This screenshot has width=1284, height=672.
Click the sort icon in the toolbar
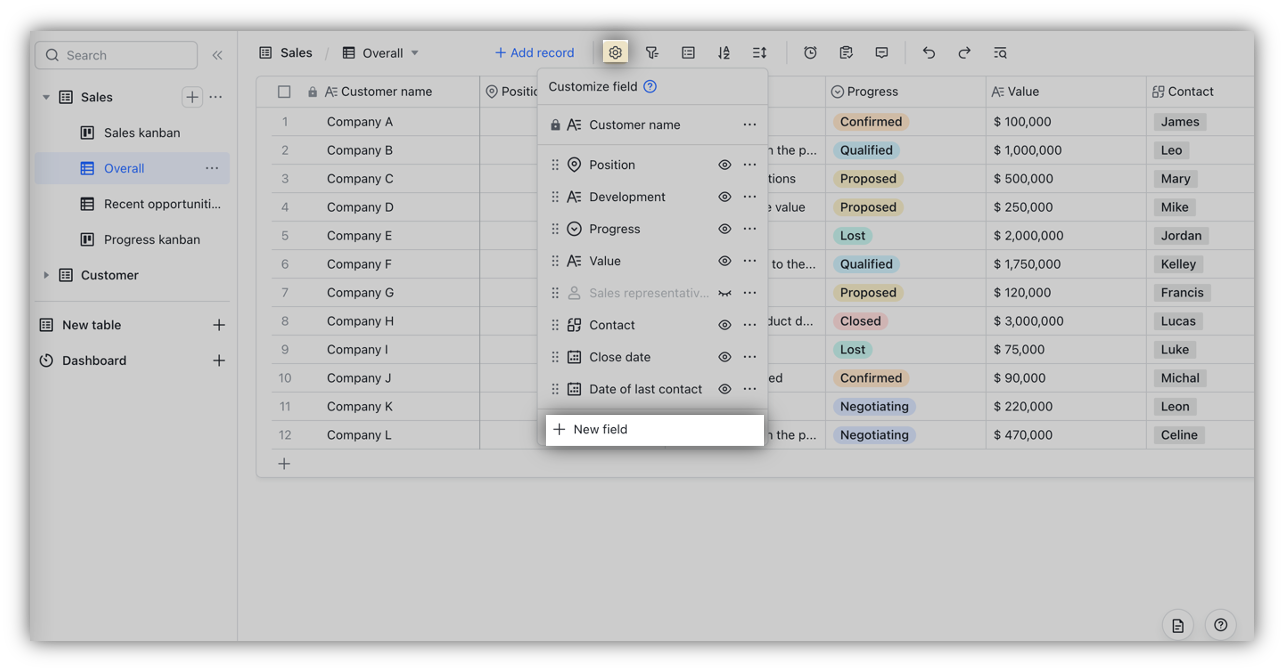pos(724,52)
